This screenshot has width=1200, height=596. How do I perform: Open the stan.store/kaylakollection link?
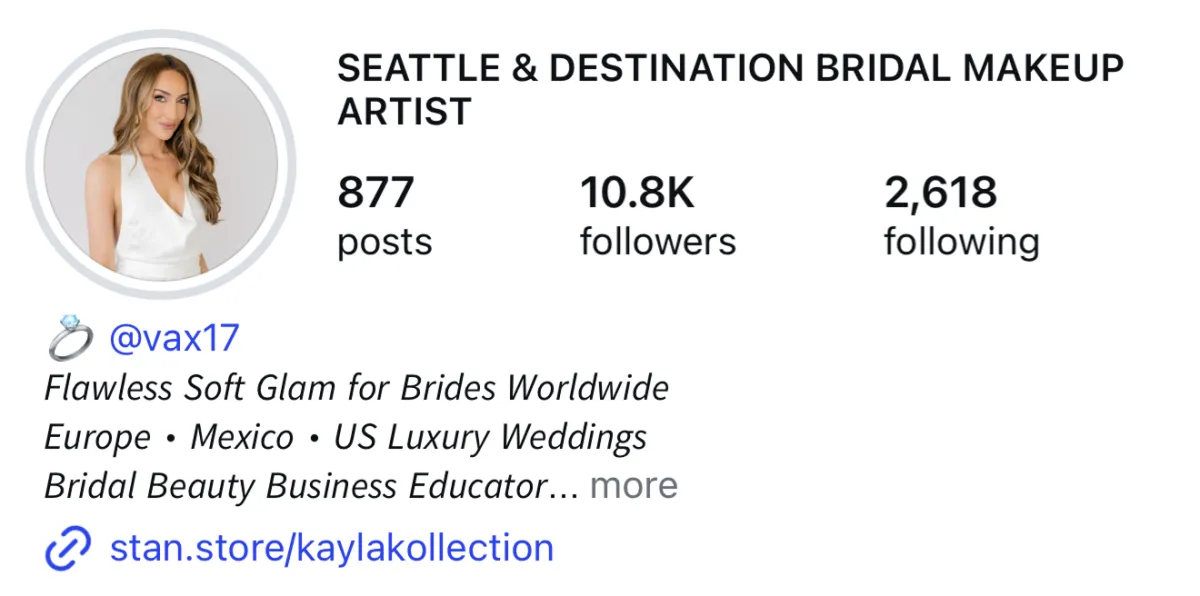tap(331, 548)
